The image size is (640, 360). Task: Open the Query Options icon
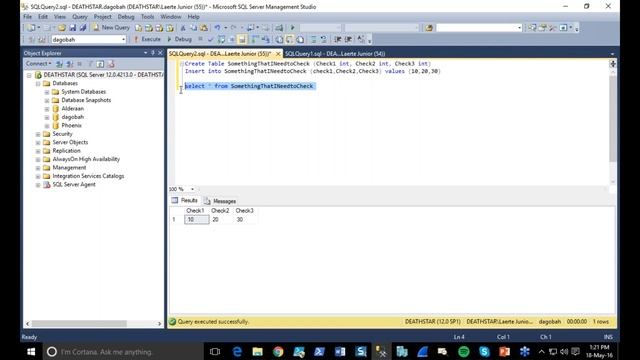coord(232,40)
